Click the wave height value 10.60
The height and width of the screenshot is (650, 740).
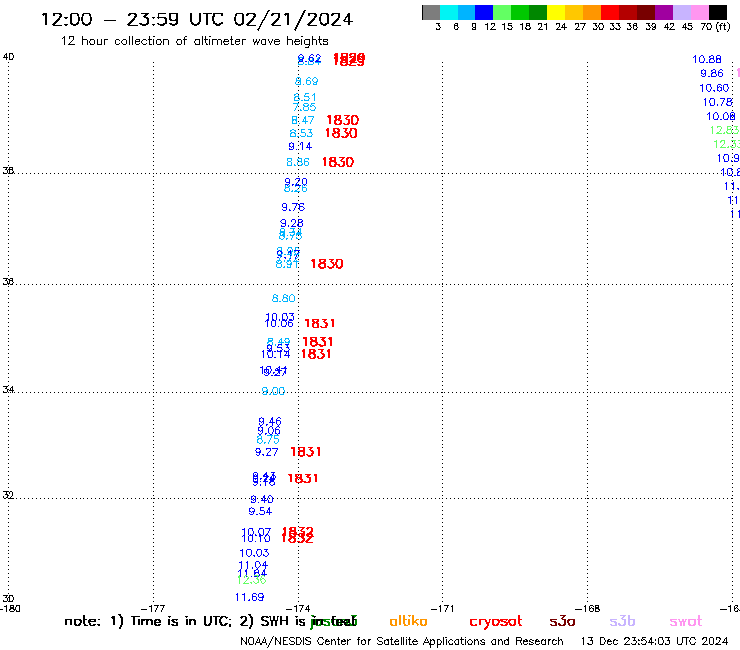714,88
